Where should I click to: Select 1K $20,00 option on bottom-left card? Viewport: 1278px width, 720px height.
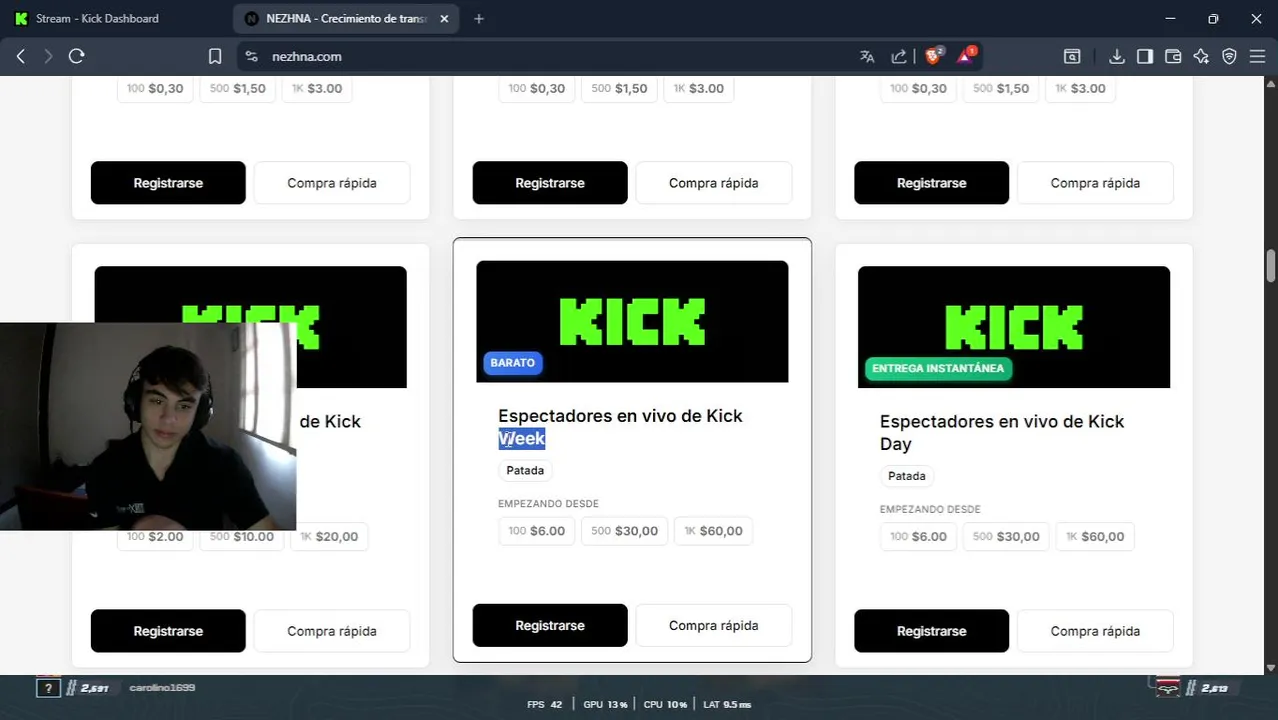point(329,537)
